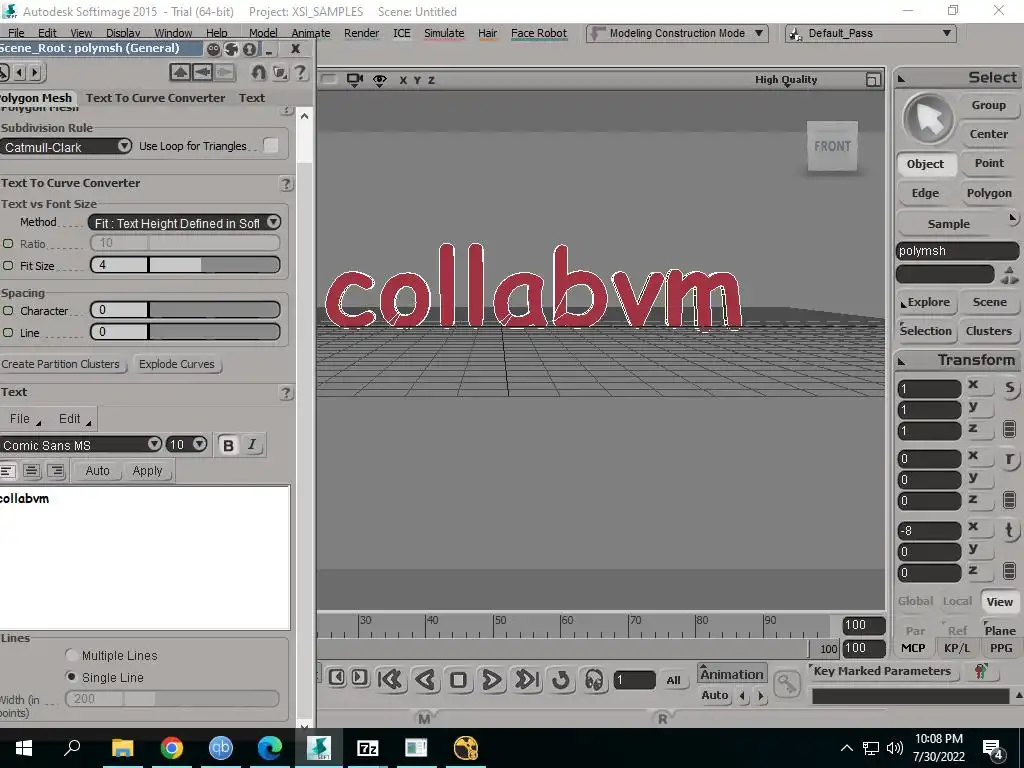
Task: Click the Fit Size animation toggle
Action: (x=8, y=266)
